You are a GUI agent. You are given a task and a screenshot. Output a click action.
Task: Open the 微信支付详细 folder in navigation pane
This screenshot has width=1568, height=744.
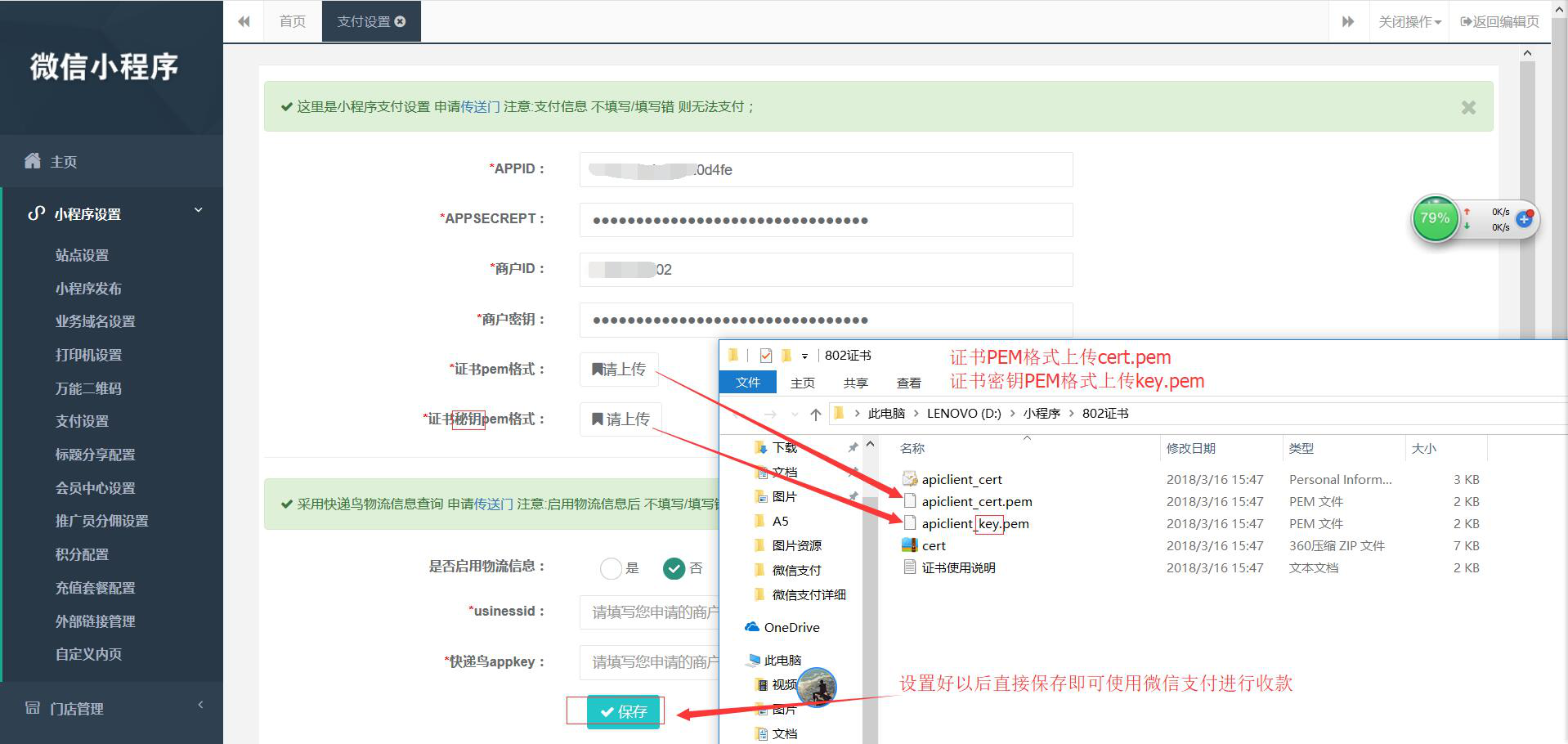[800, 594]
